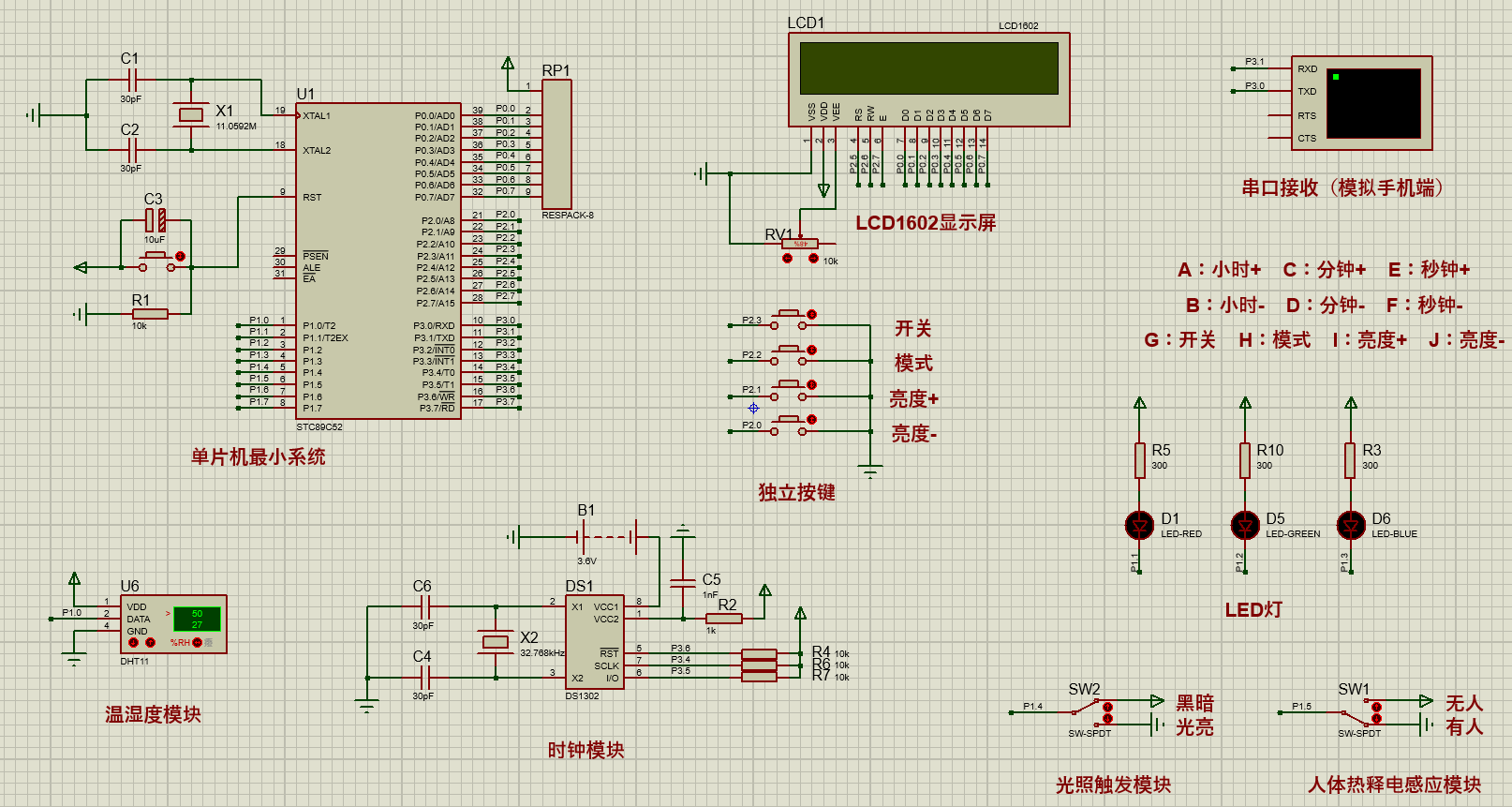Image resolution: width=1512 pixels, height=807 pixels.
Task: Select the D1 LED-RED component
Action: [x=1139, y=526]
